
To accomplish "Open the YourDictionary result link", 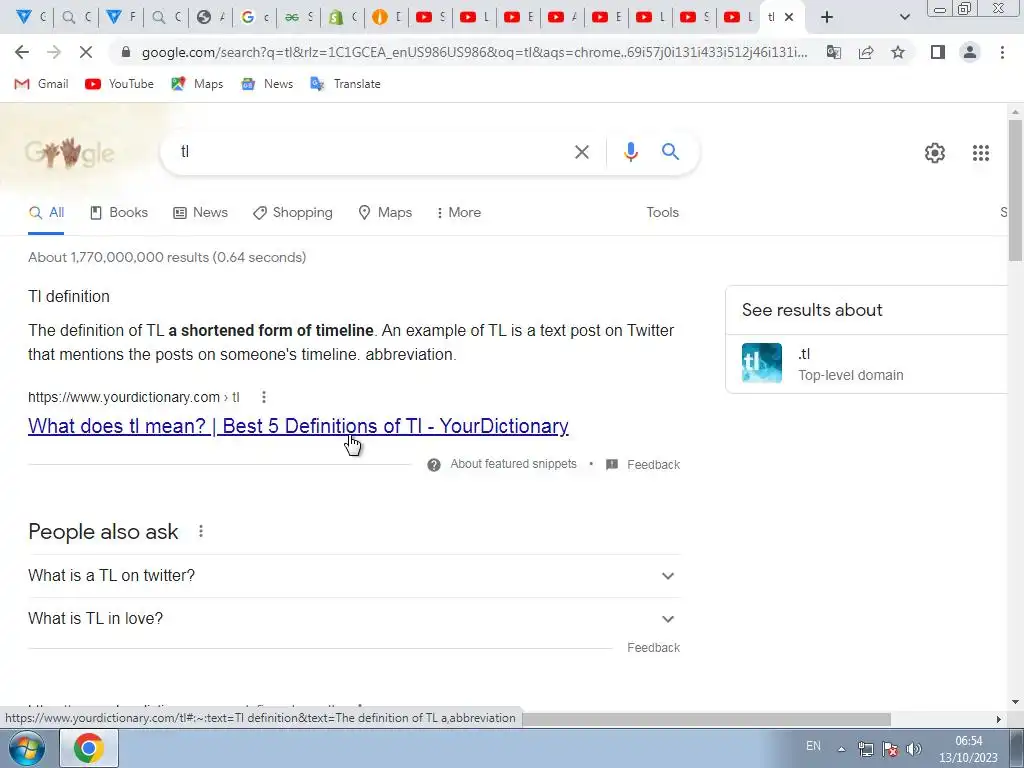I will [x=298, y=426].
